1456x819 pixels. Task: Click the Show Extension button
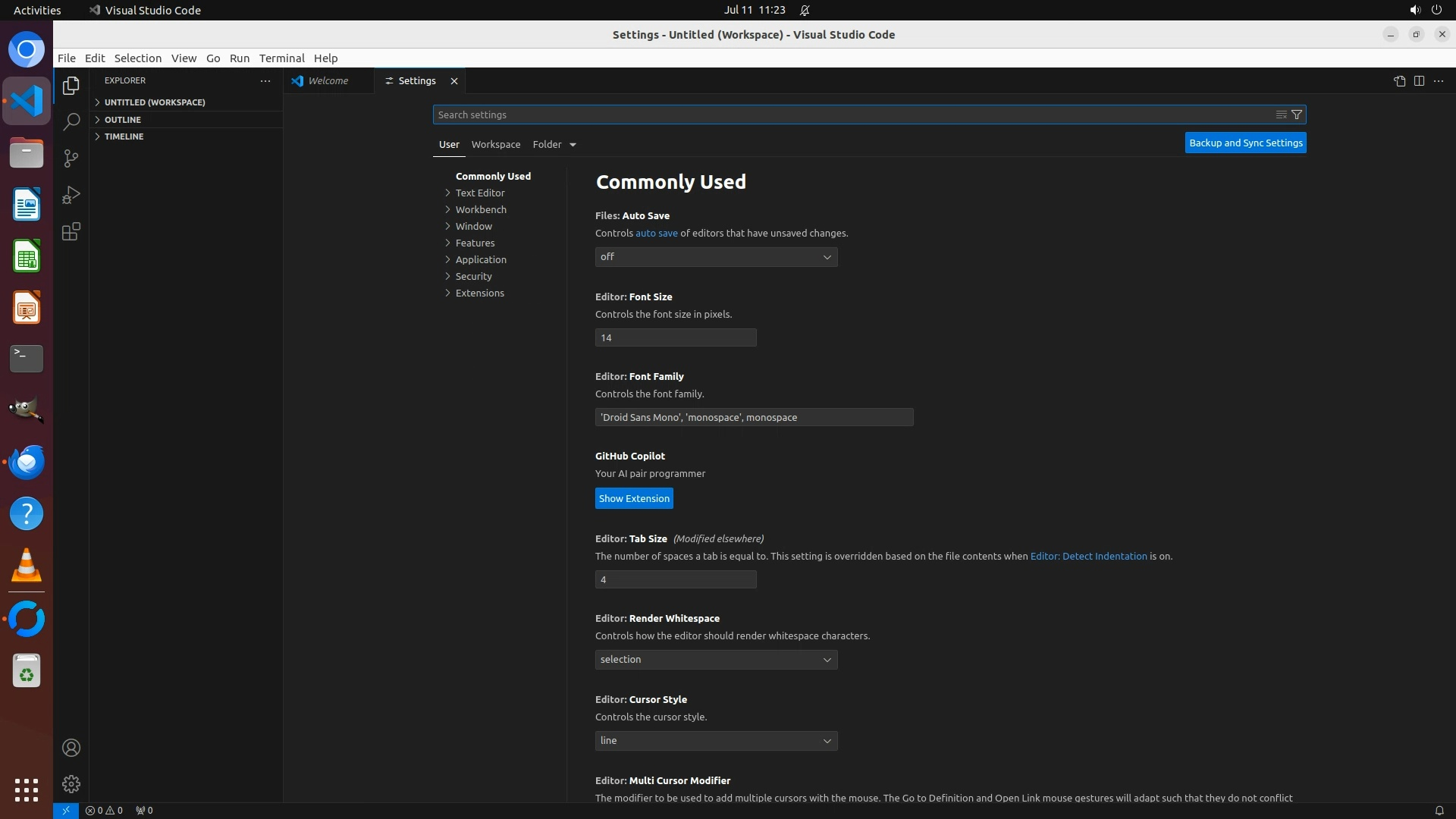point(634,498)
